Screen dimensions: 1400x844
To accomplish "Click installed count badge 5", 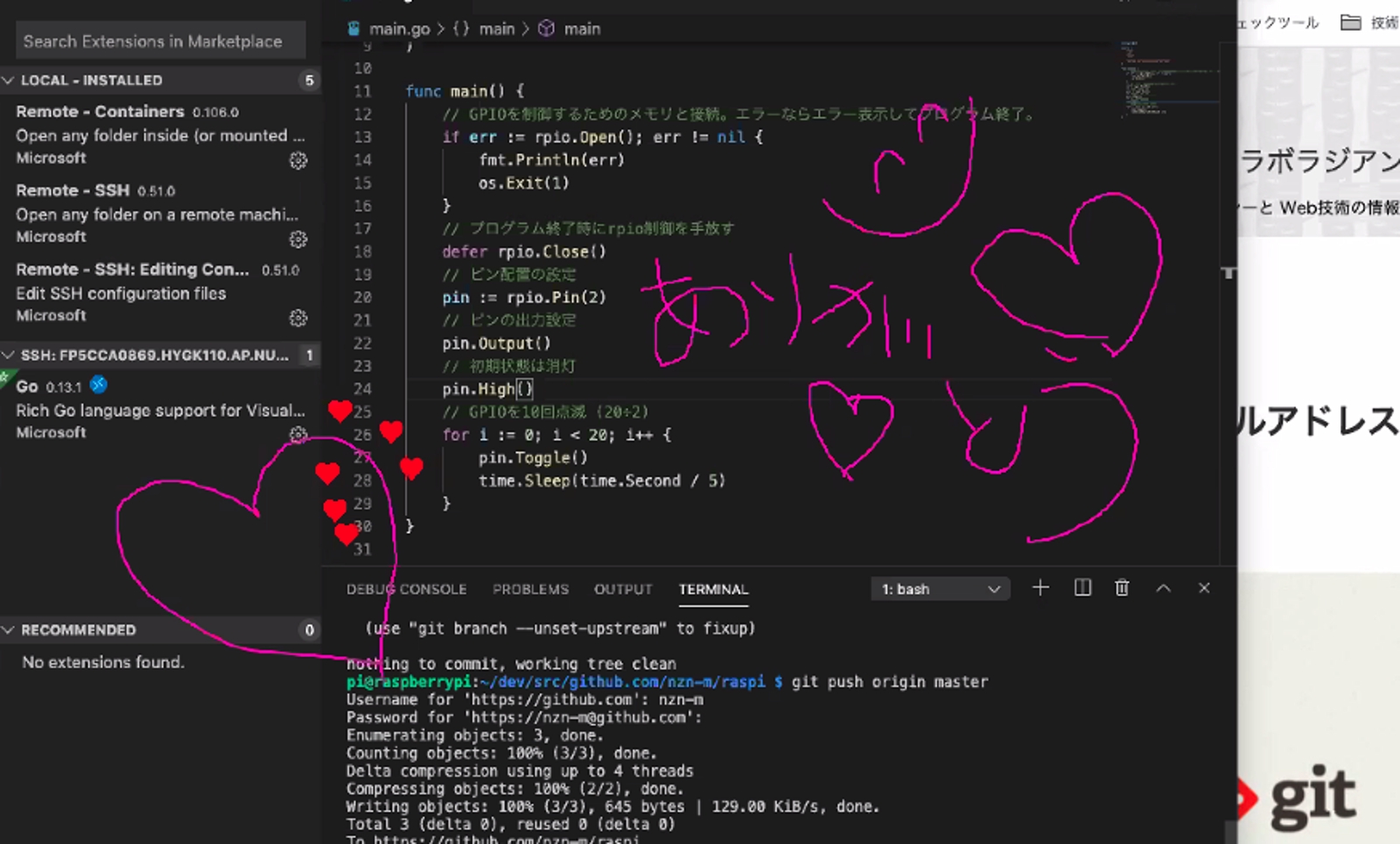I will click(309, 81).
